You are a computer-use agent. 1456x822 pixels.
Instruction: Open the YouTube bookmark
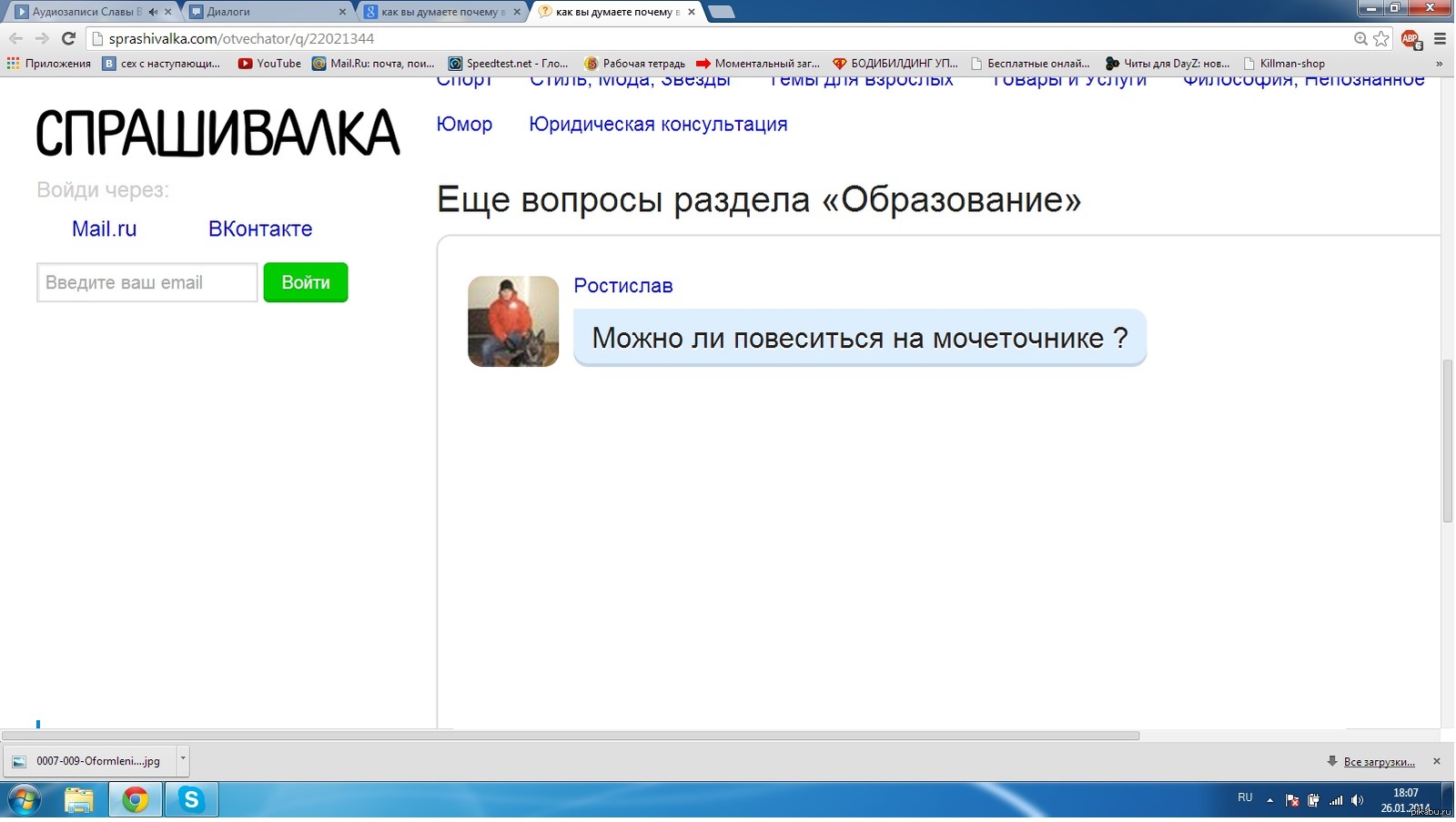pos(269,64)
